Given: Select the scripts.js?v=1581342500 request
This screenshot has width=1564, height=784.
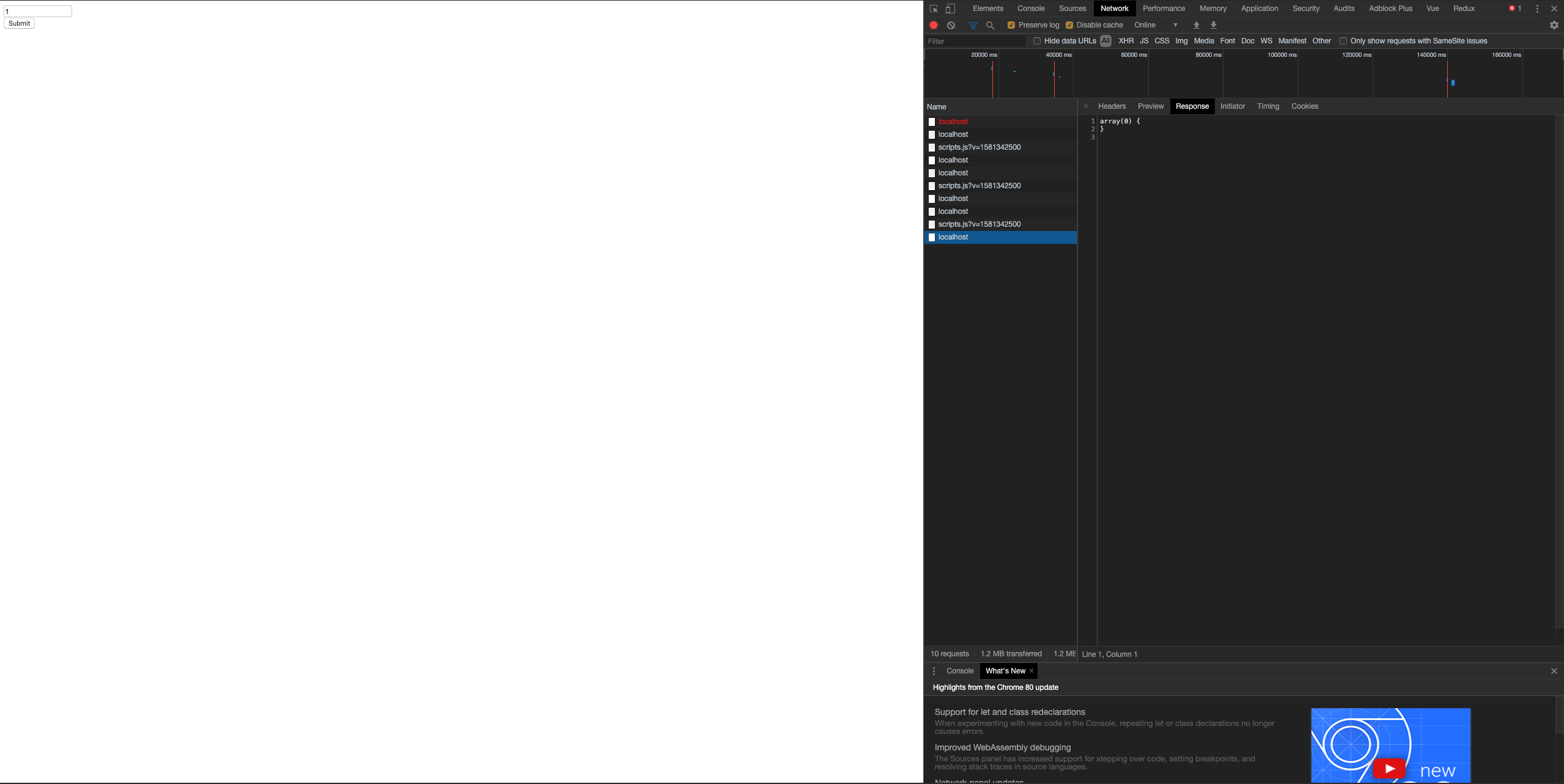Looking at the screenshot, I should pyautogui.click(x=979, y=147).
